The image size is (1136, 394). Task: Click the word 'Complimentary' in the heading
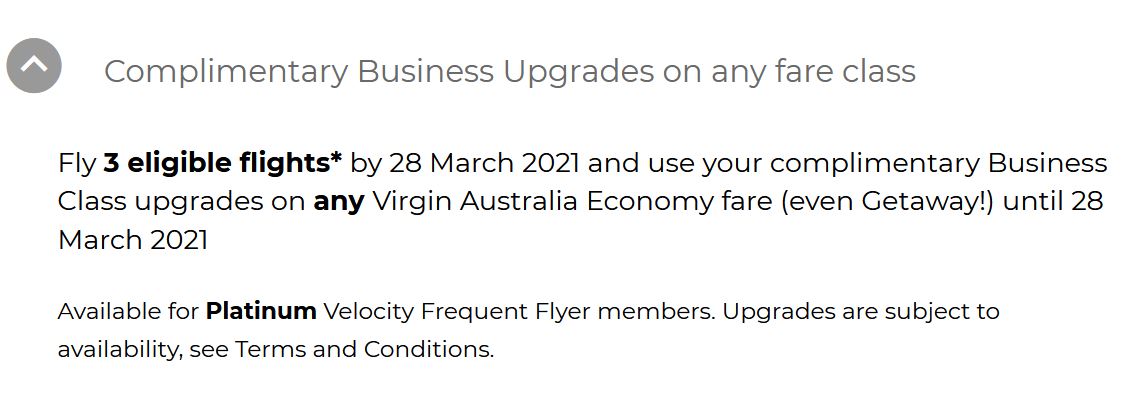point(226,72)
